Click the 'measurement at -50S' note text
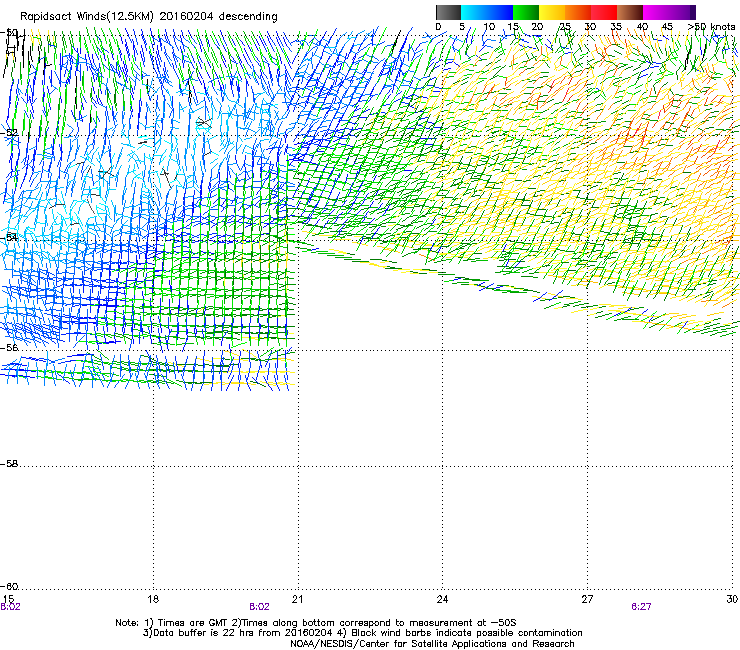Viewport: 740px width, 650px height. 464,623
